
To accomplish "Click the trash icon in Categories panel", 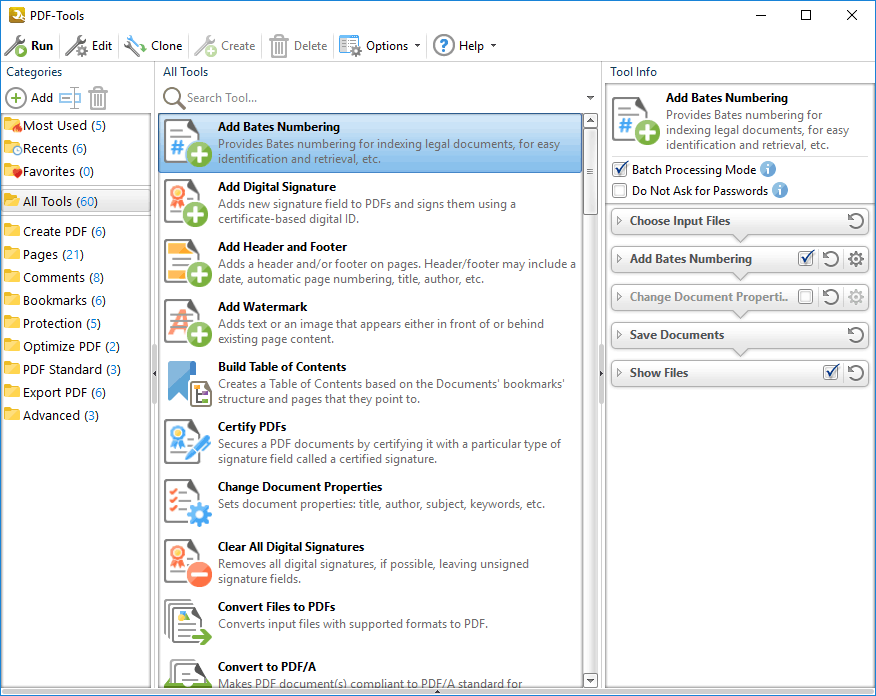I will point(98,98).
